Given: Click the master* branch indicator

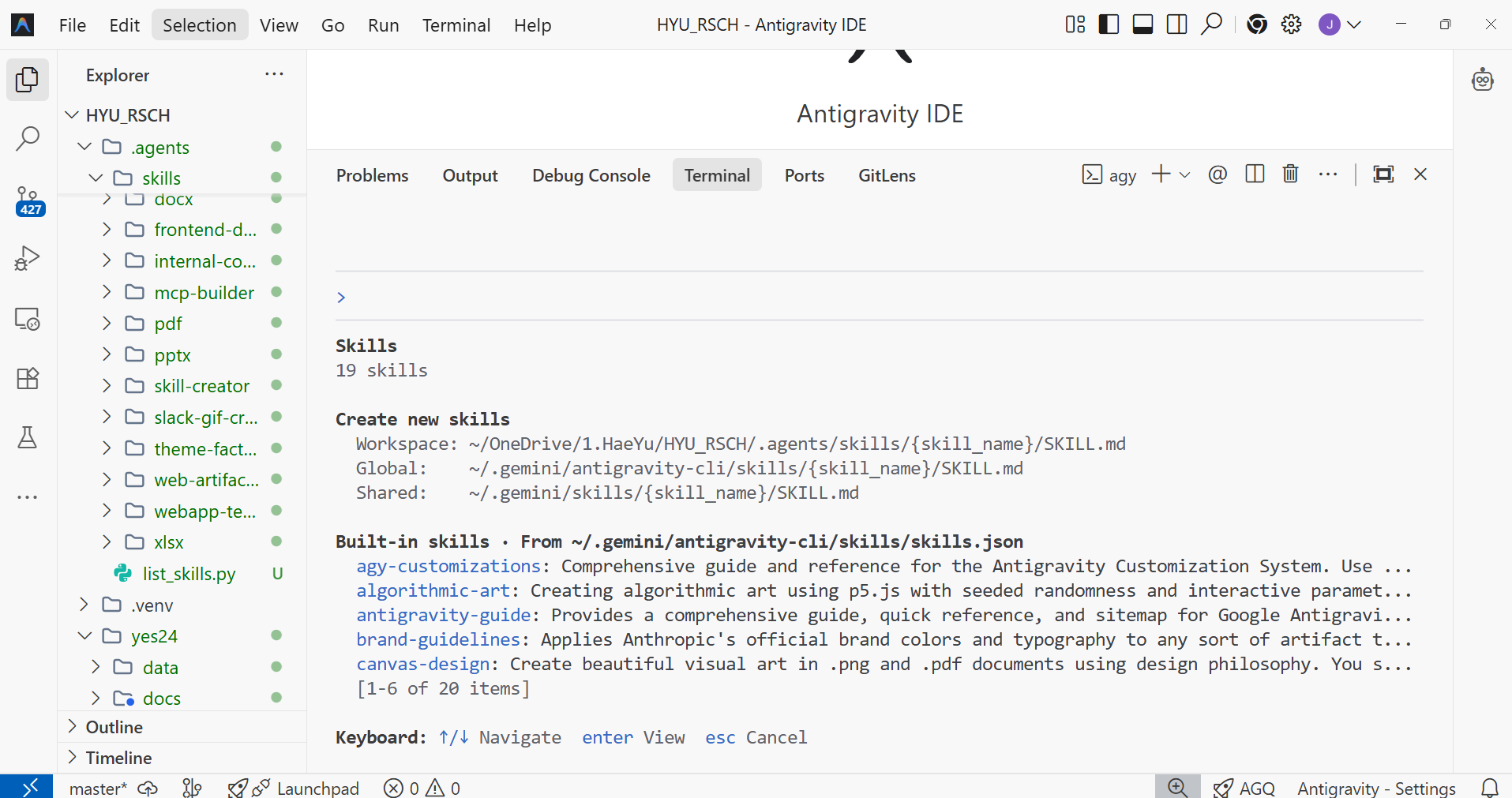Looking at the screenshot, I should click(98, 788).
